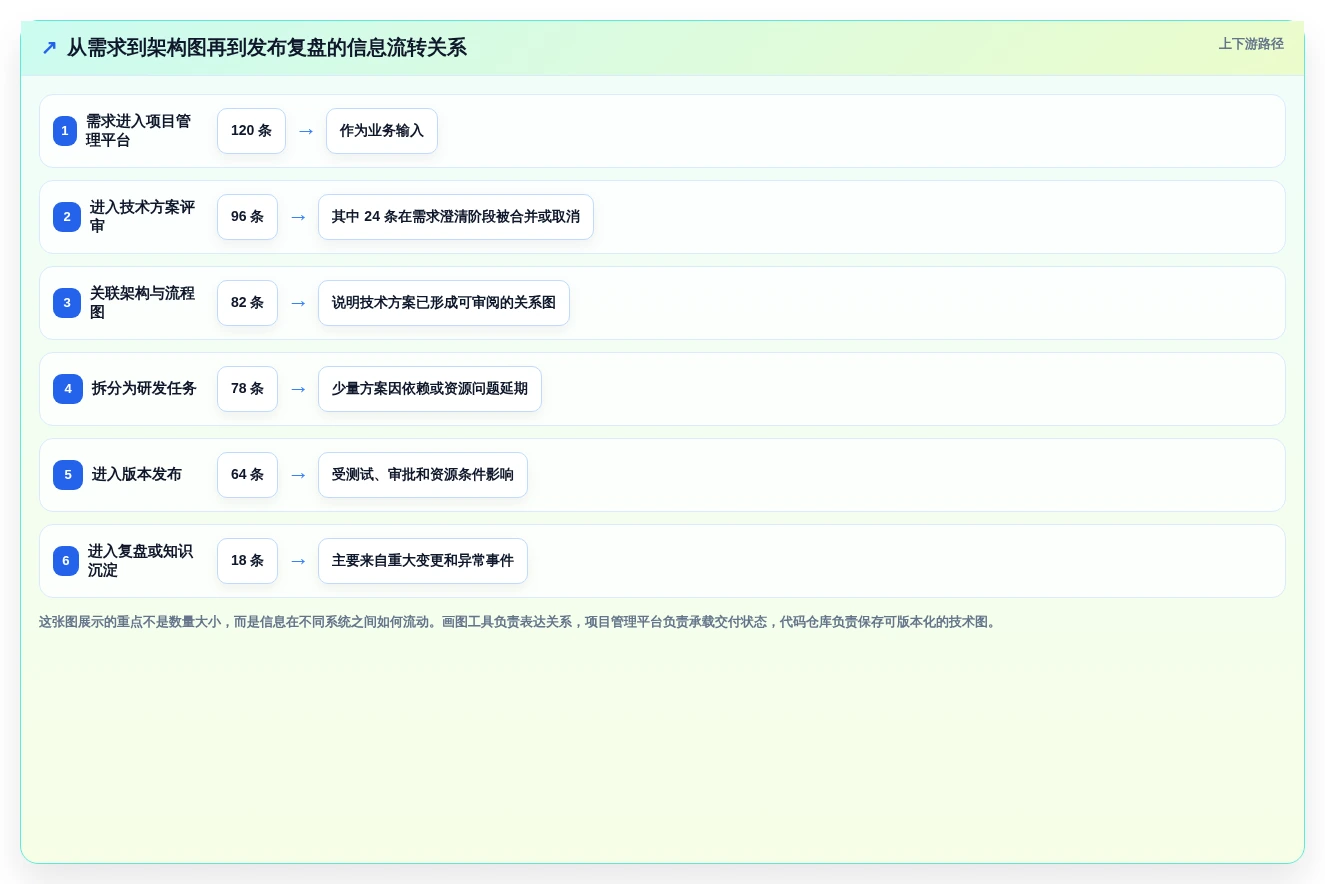
Task: Click step number badge 4
Action: [68, 389]
